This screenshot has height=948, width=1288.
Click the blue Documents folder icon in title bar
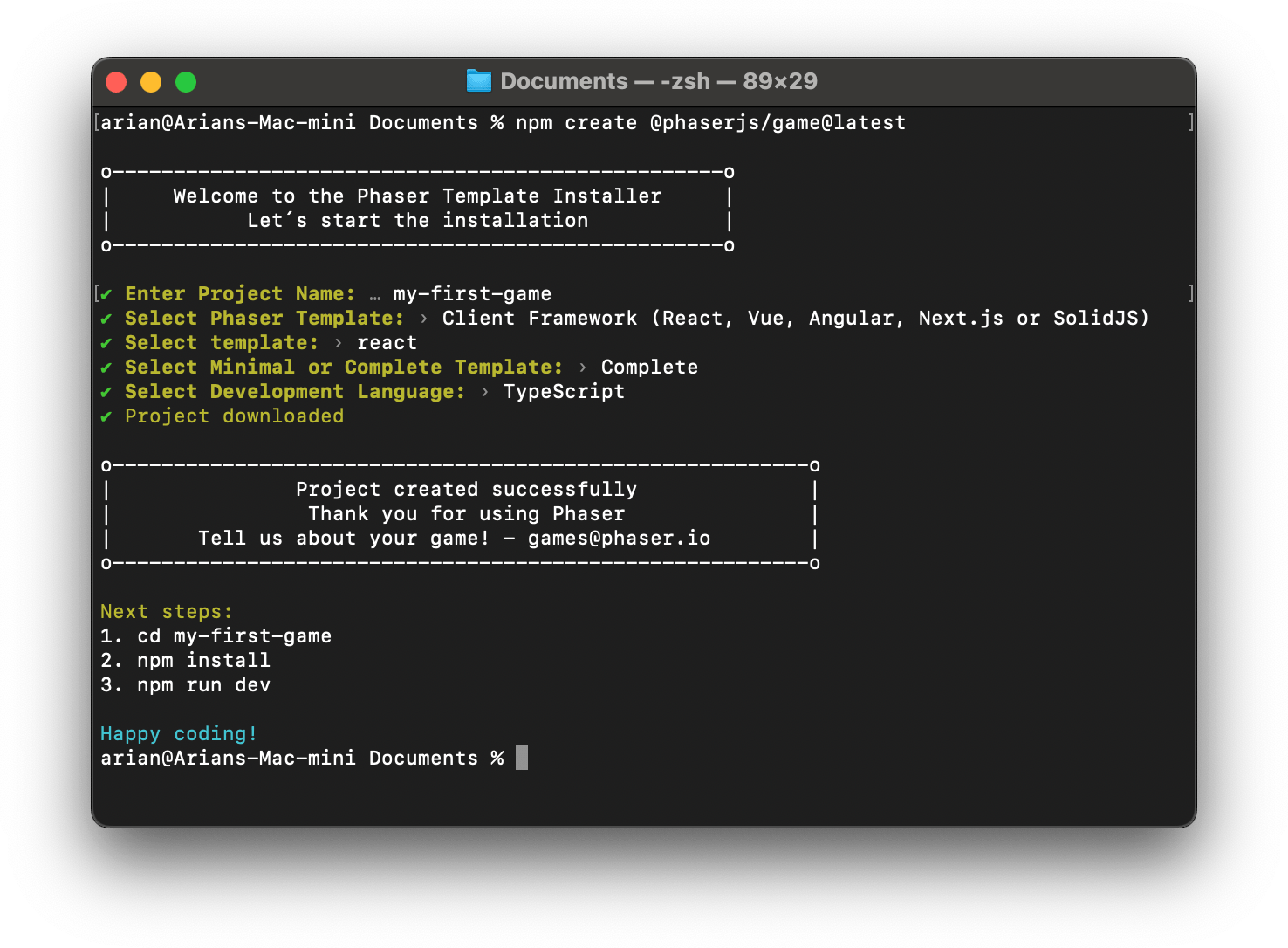478,81
